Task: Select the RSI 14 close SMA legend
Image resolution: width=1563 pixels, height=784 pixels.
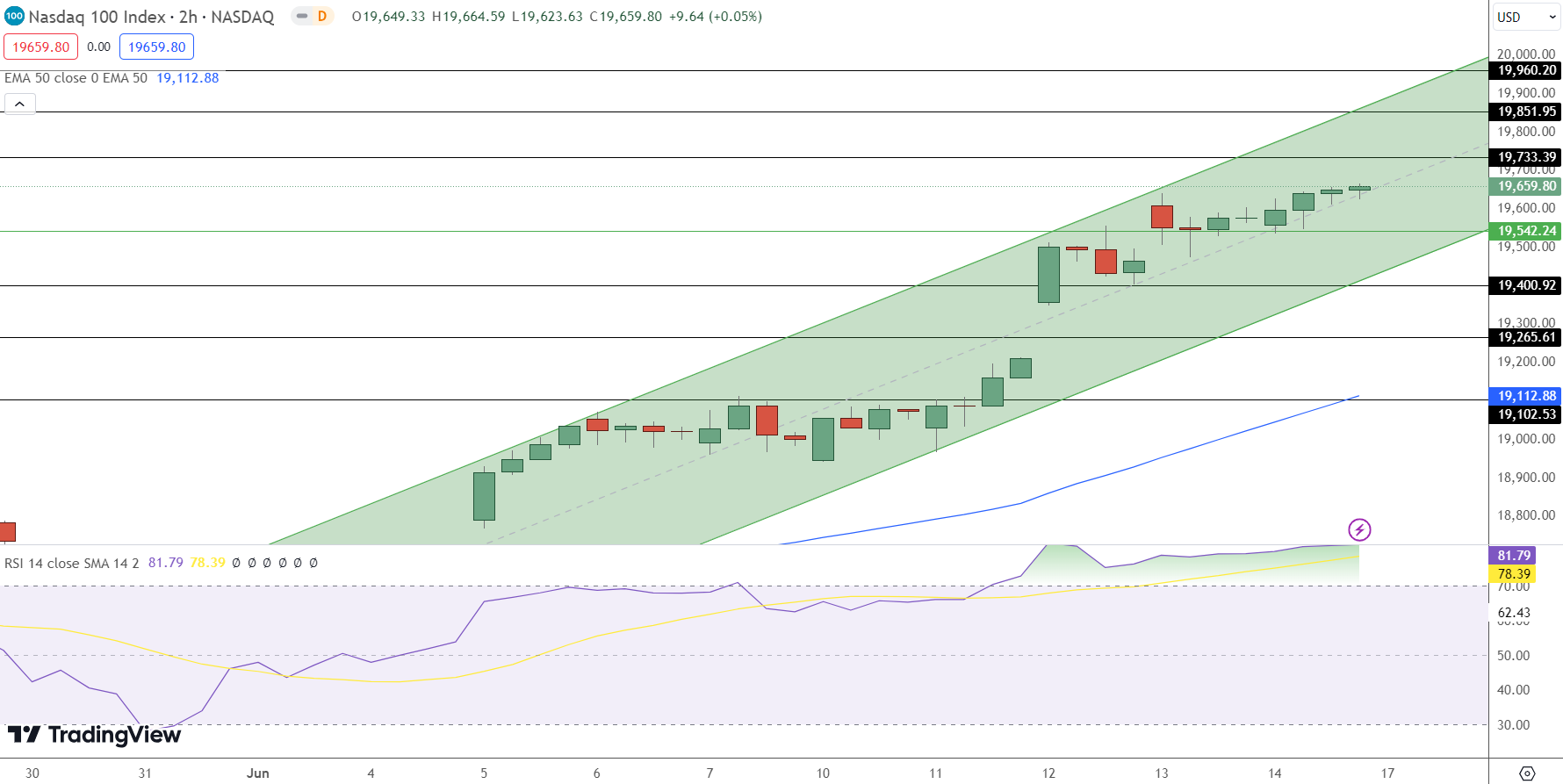Action: [72, 563]
